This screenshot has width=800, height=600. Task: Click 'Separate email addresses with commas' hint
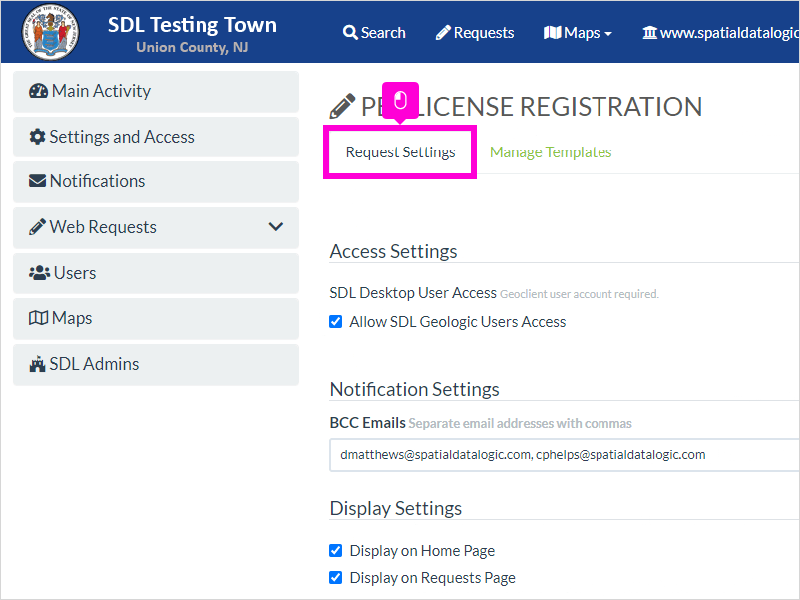click(520, 423)
